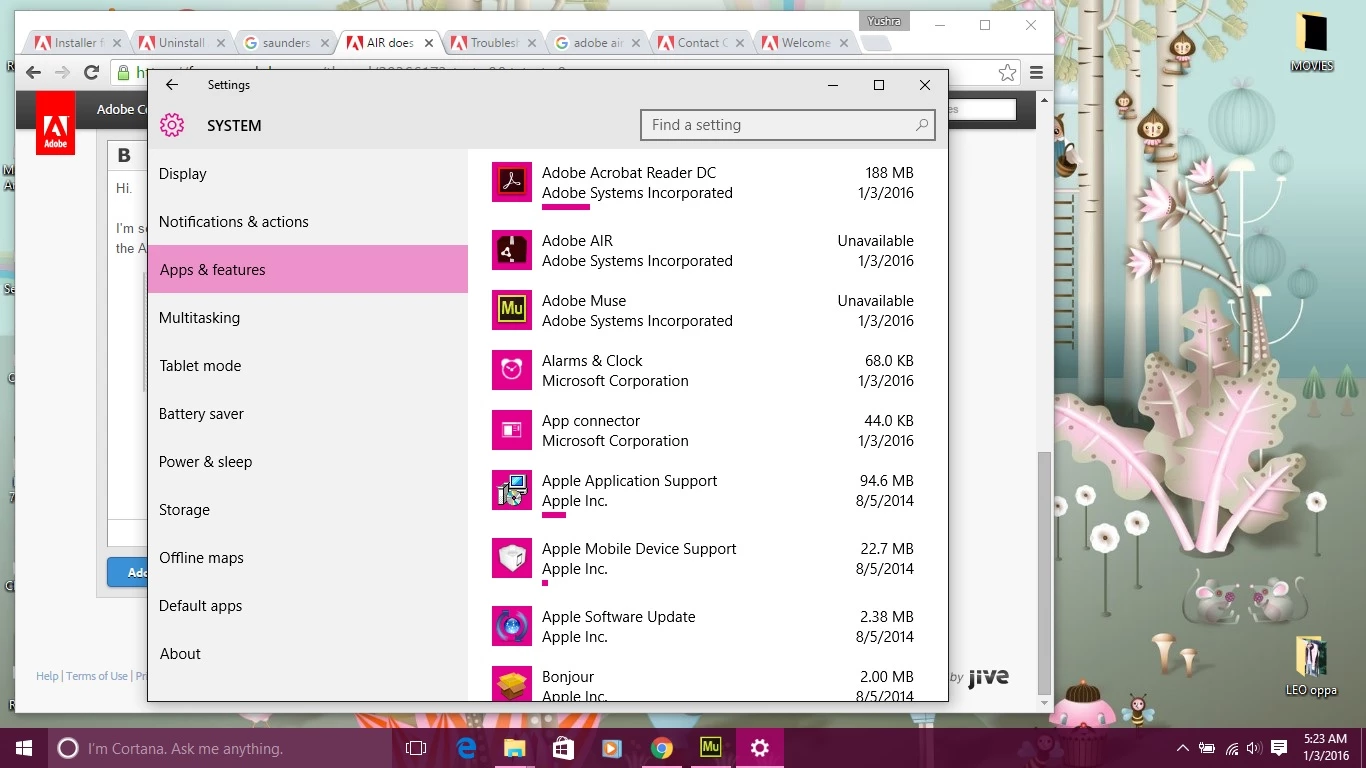Click the Settings gear on the taskbar
The height and width of the screenshot is (768, 1366).
point(760,748)
